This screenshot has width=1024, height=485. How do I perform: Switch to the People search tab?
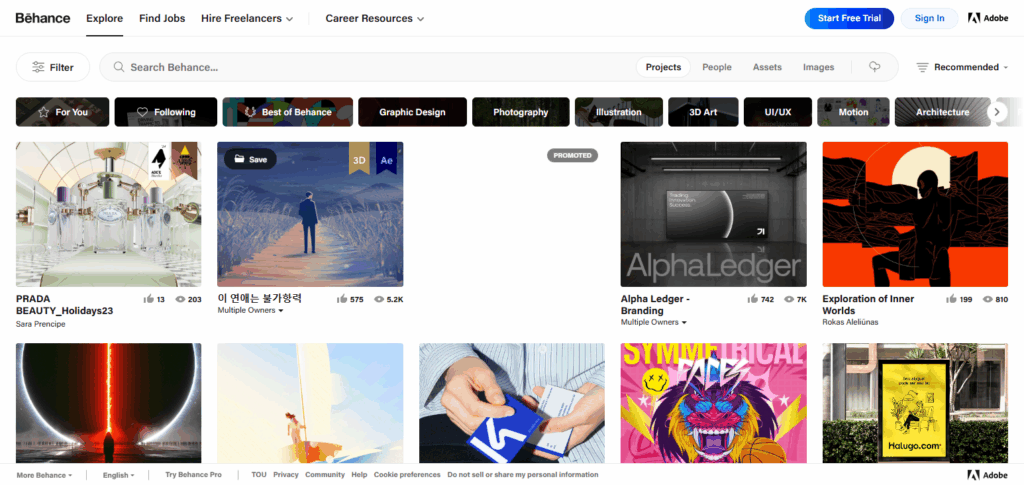coord(717,67)
